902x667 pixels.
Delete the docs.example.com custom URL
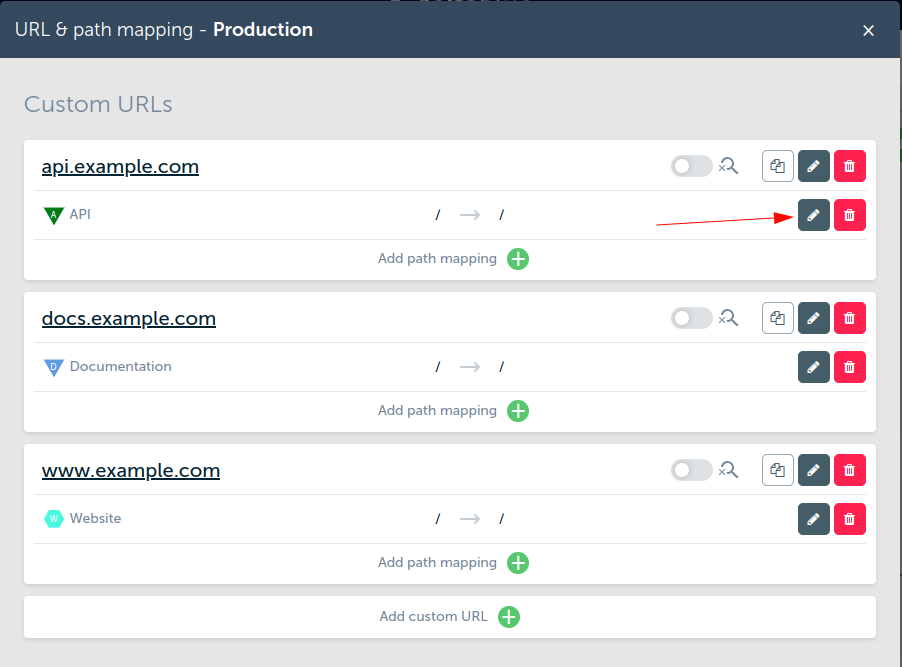click(849, 318)
